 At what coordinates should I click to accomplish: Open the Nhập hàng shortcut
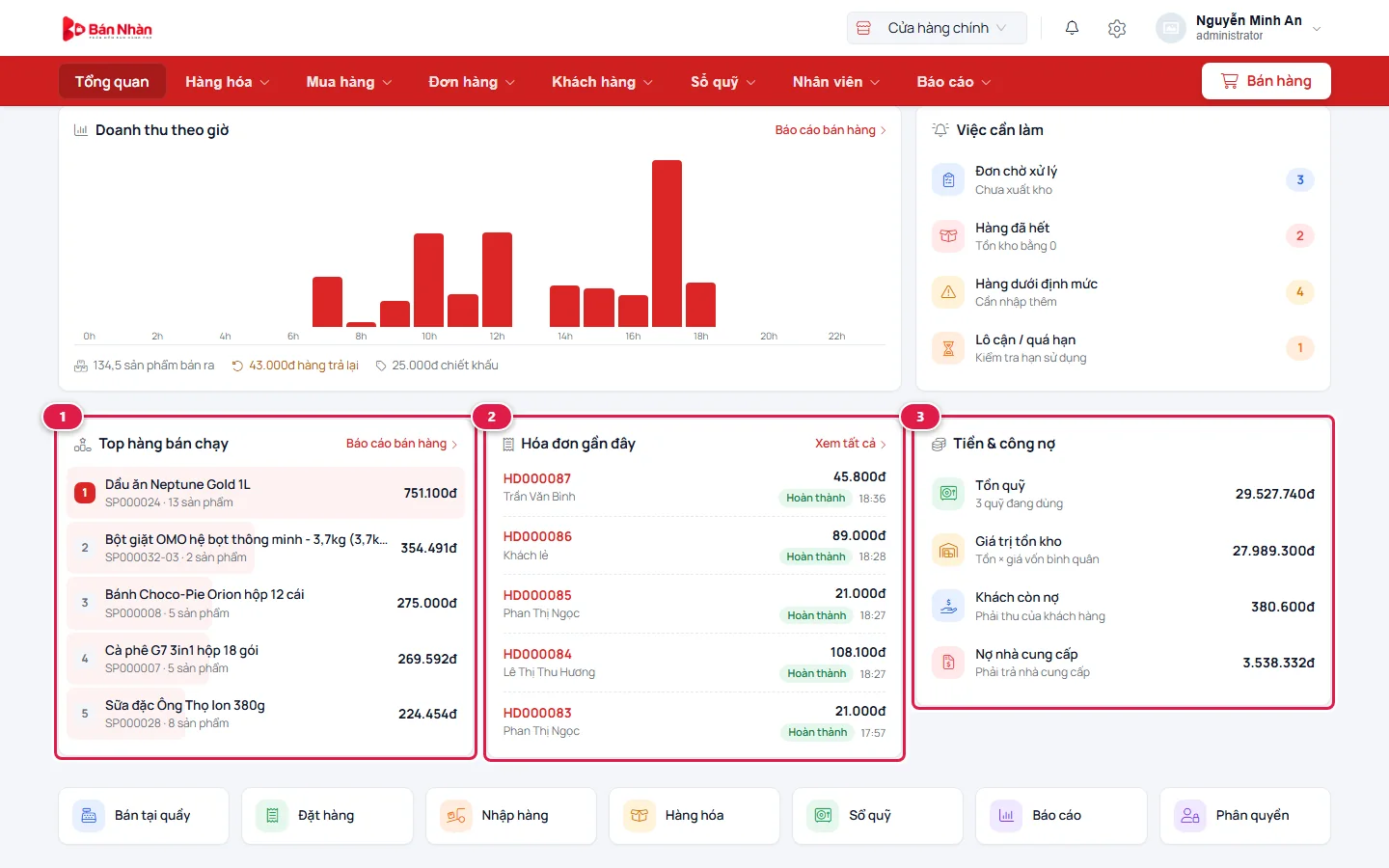(511, 816)
